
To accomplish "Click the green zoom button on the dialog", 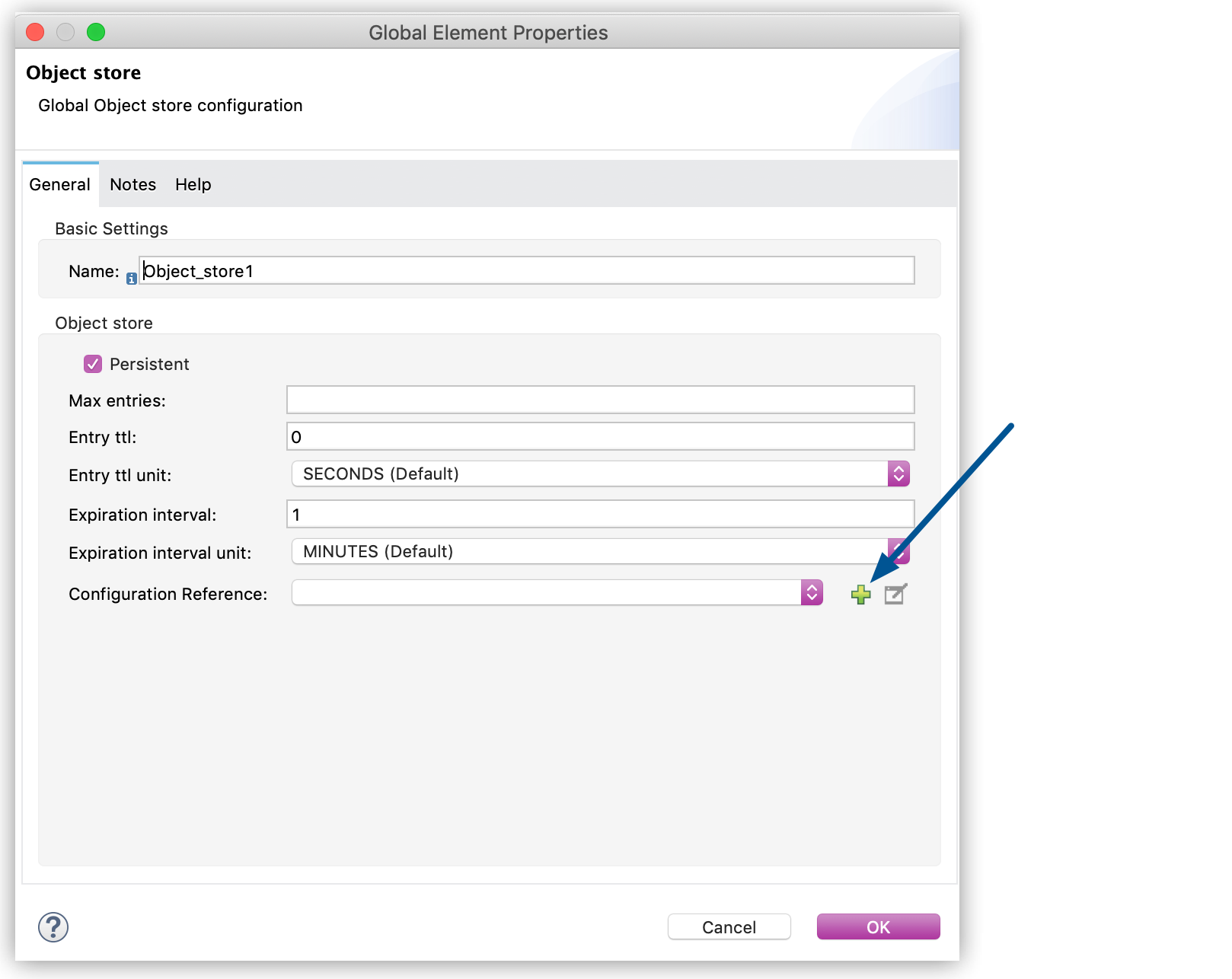I will pos(96,32).
